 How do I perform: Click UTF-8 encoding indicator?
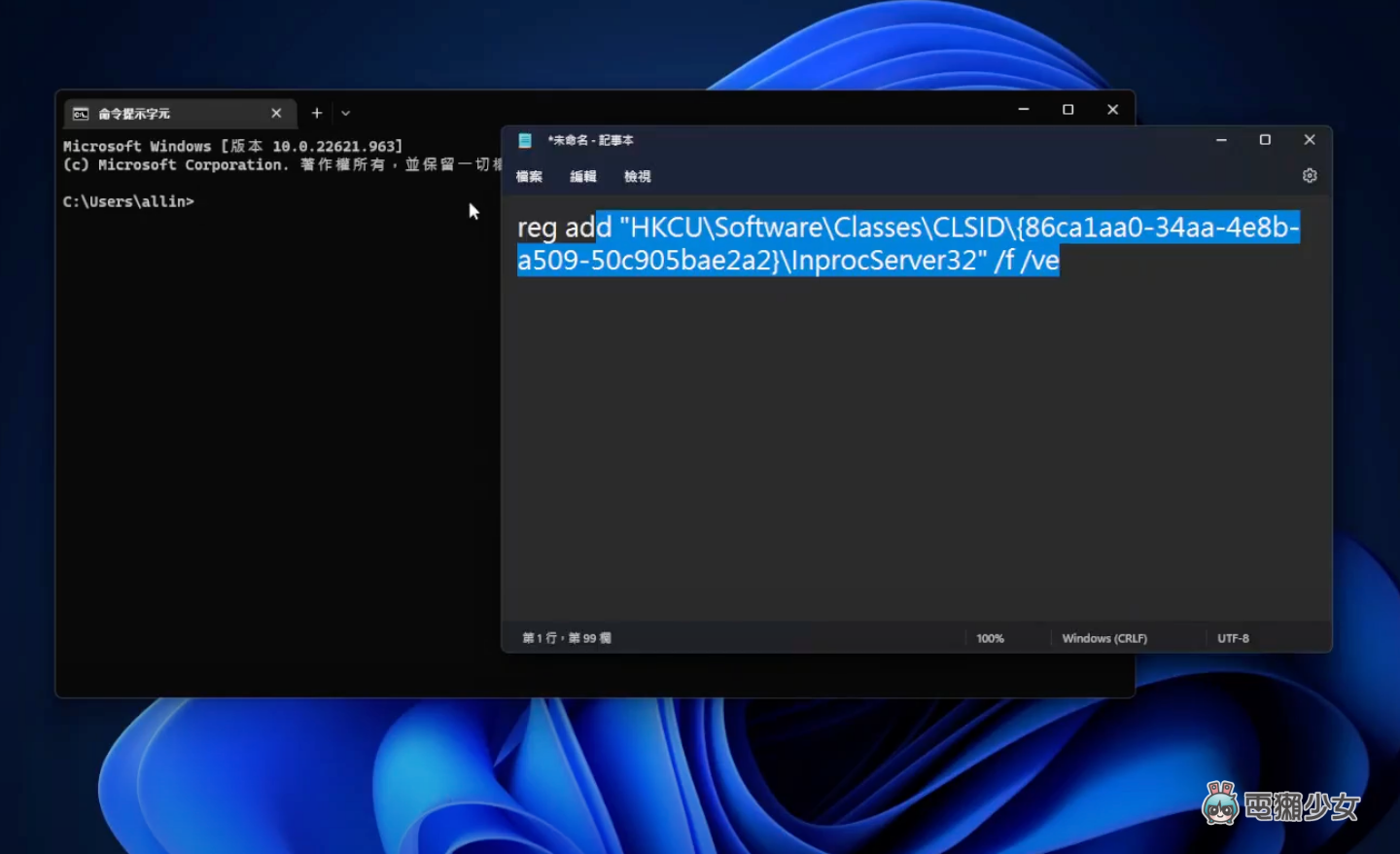1233,639
